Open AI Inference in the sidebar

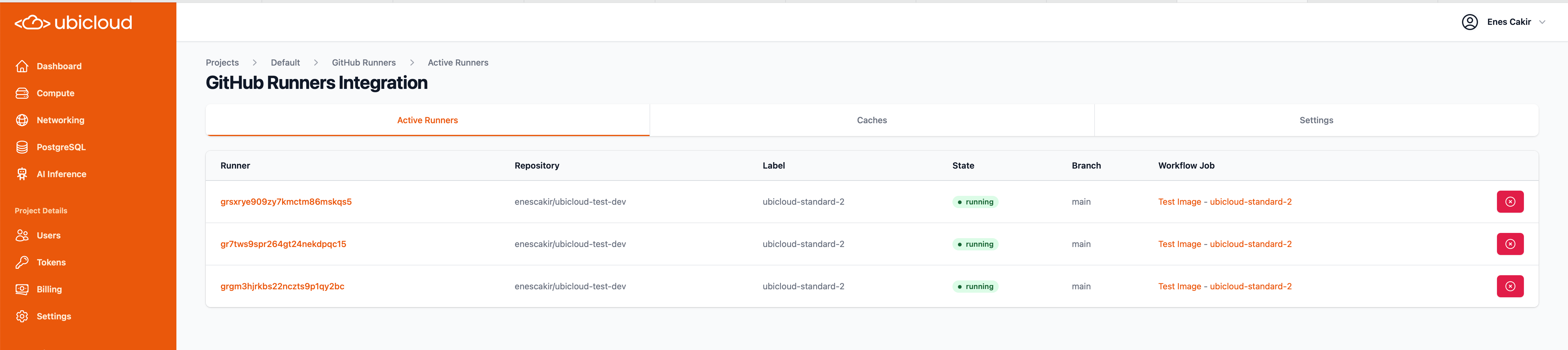click(x=62, y=174)
